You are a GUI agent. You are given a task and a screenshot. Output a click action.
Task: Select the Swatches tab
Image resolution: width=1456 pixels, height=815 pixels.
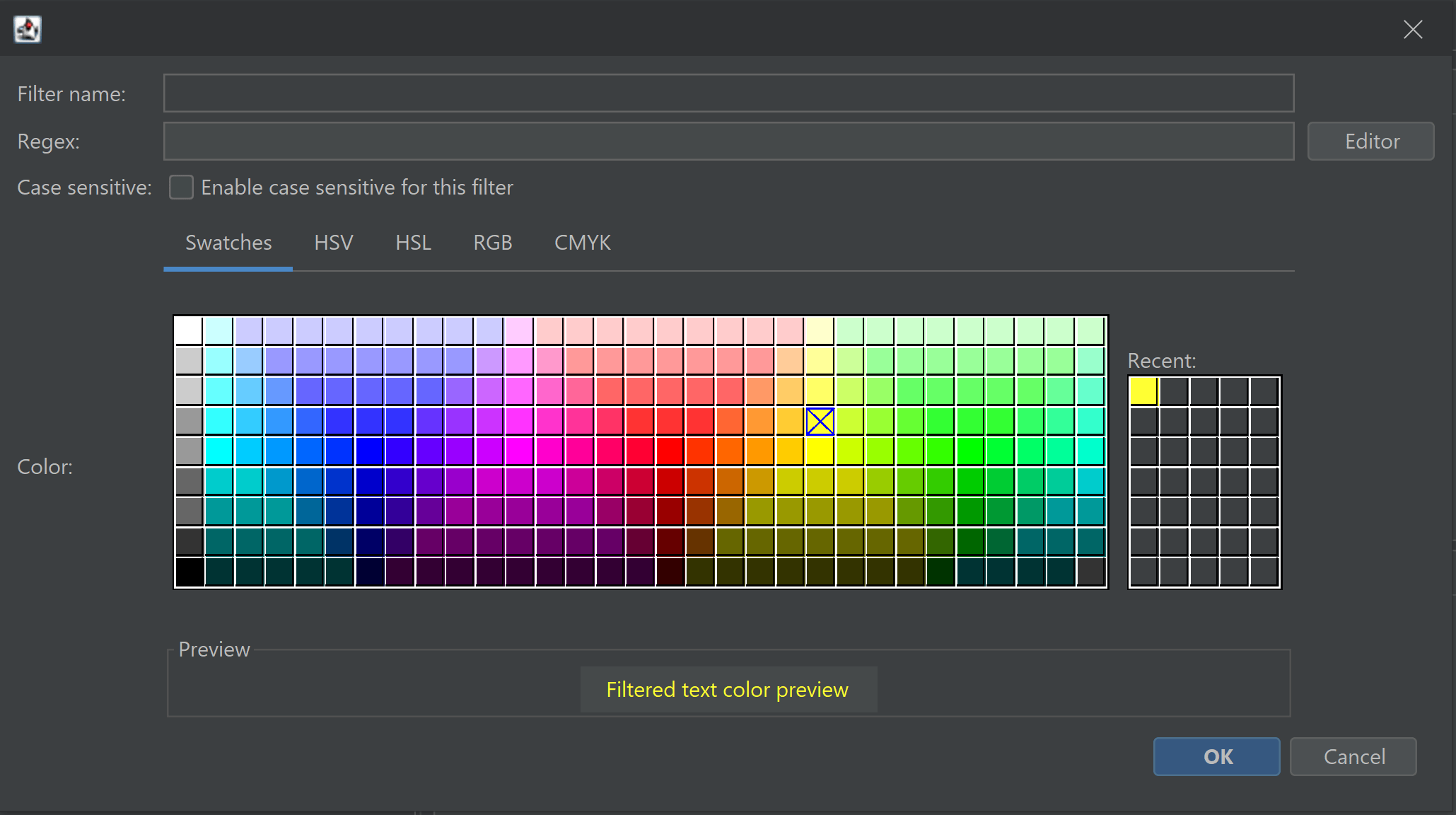[228, 242]
